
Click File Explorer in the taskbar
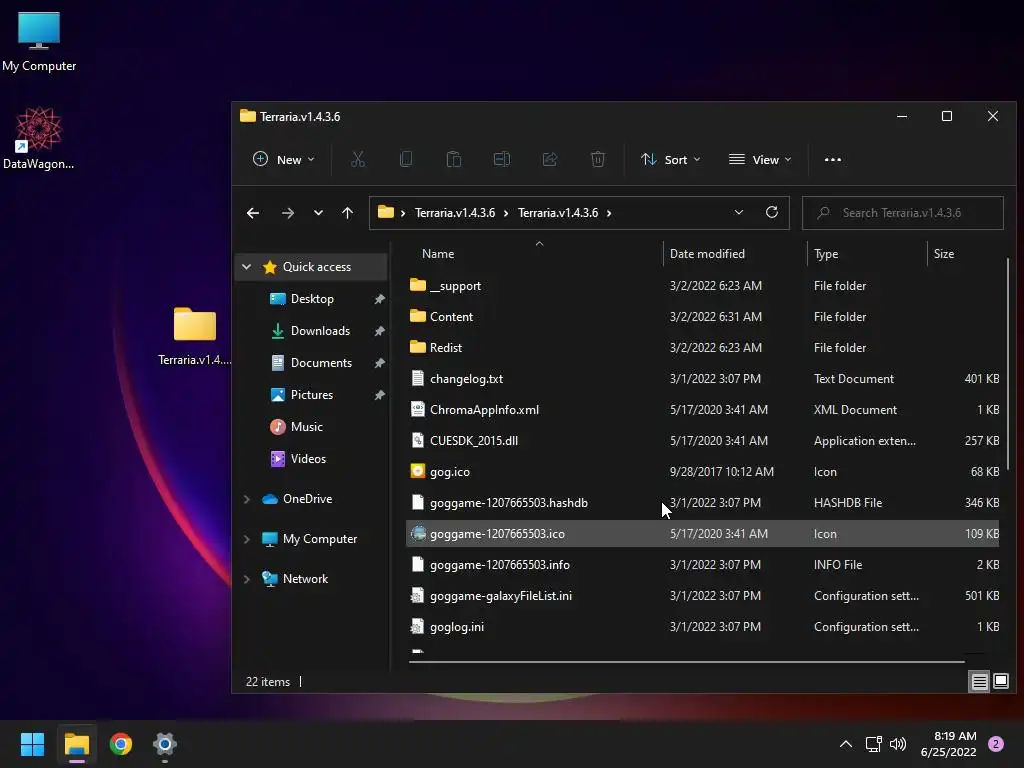[76, 744]
